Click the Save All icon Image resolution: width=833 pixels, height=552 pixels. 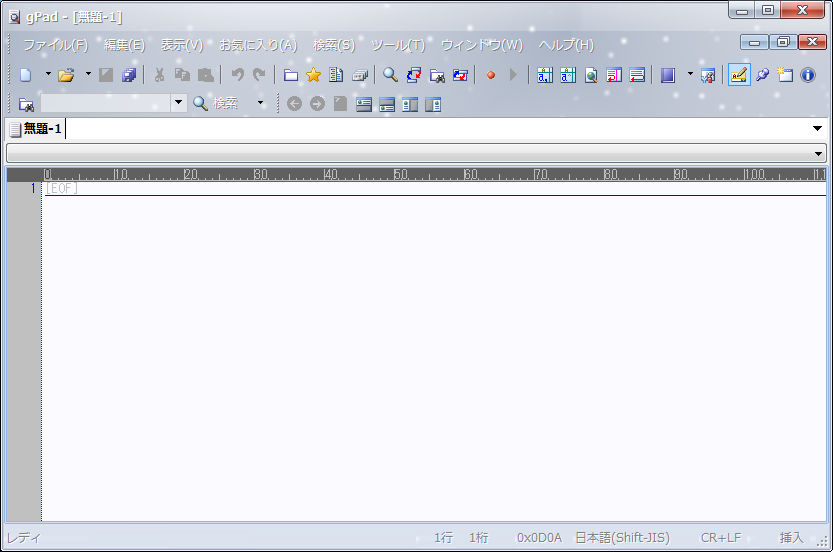pos(129,75)
